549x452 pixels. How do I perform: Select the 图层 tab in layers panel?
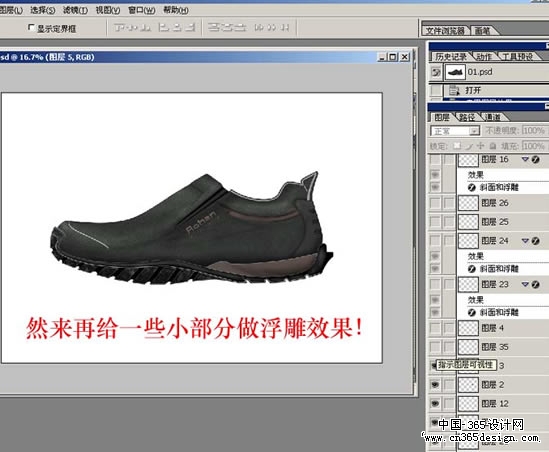[x=442, y=117]
